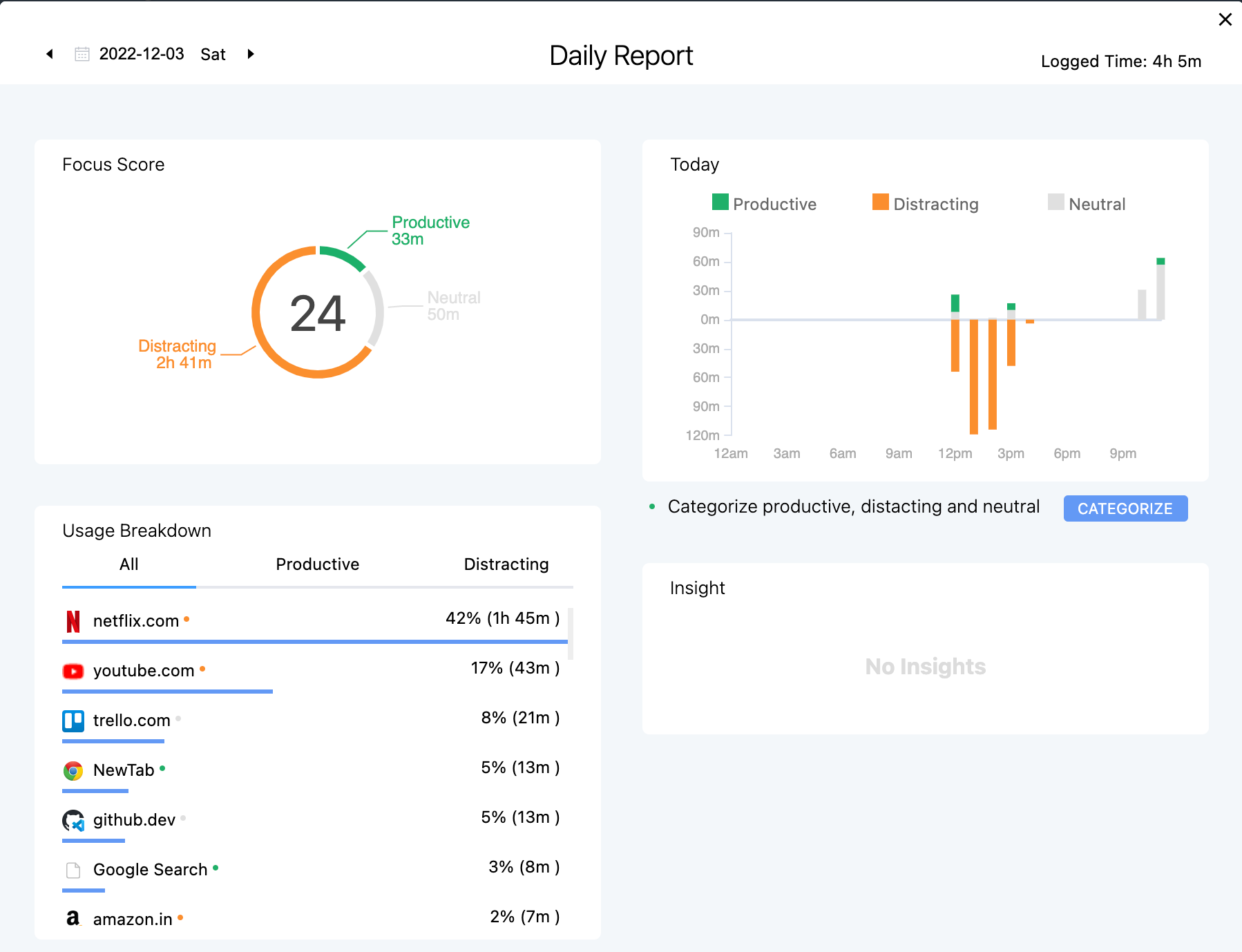Click the focus score number 24

click(318, 314)
